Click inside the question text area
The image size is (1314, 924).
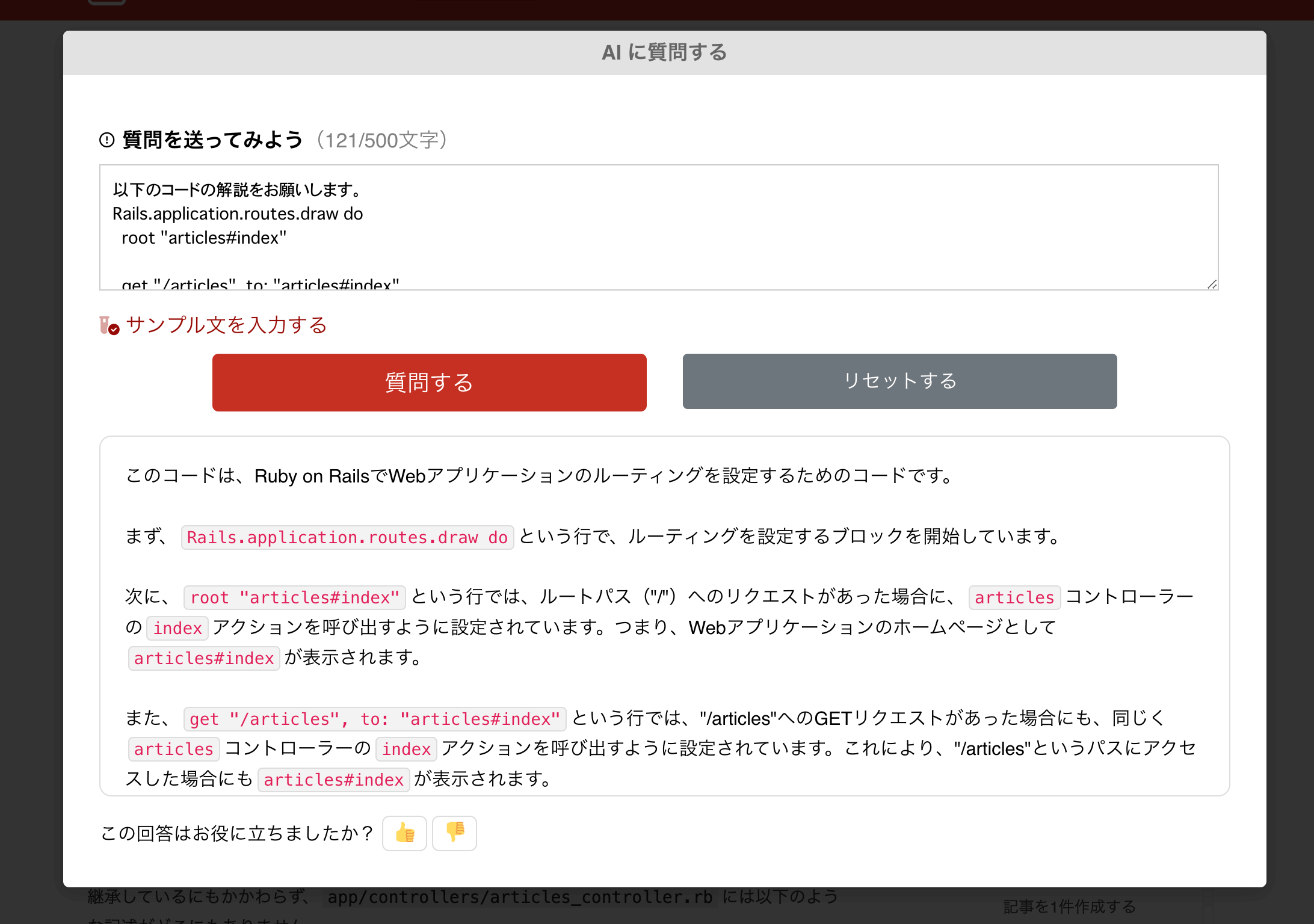pyautogui.click(x=658, y=227)
